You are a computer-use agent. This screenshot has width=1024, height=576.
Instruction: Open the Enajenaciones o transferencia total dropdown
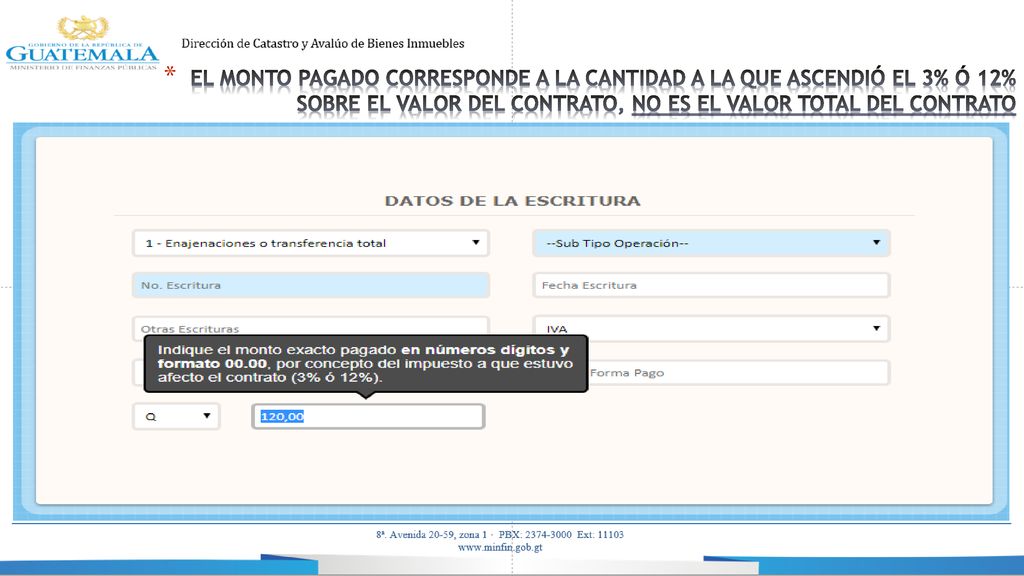click(311, 243)
